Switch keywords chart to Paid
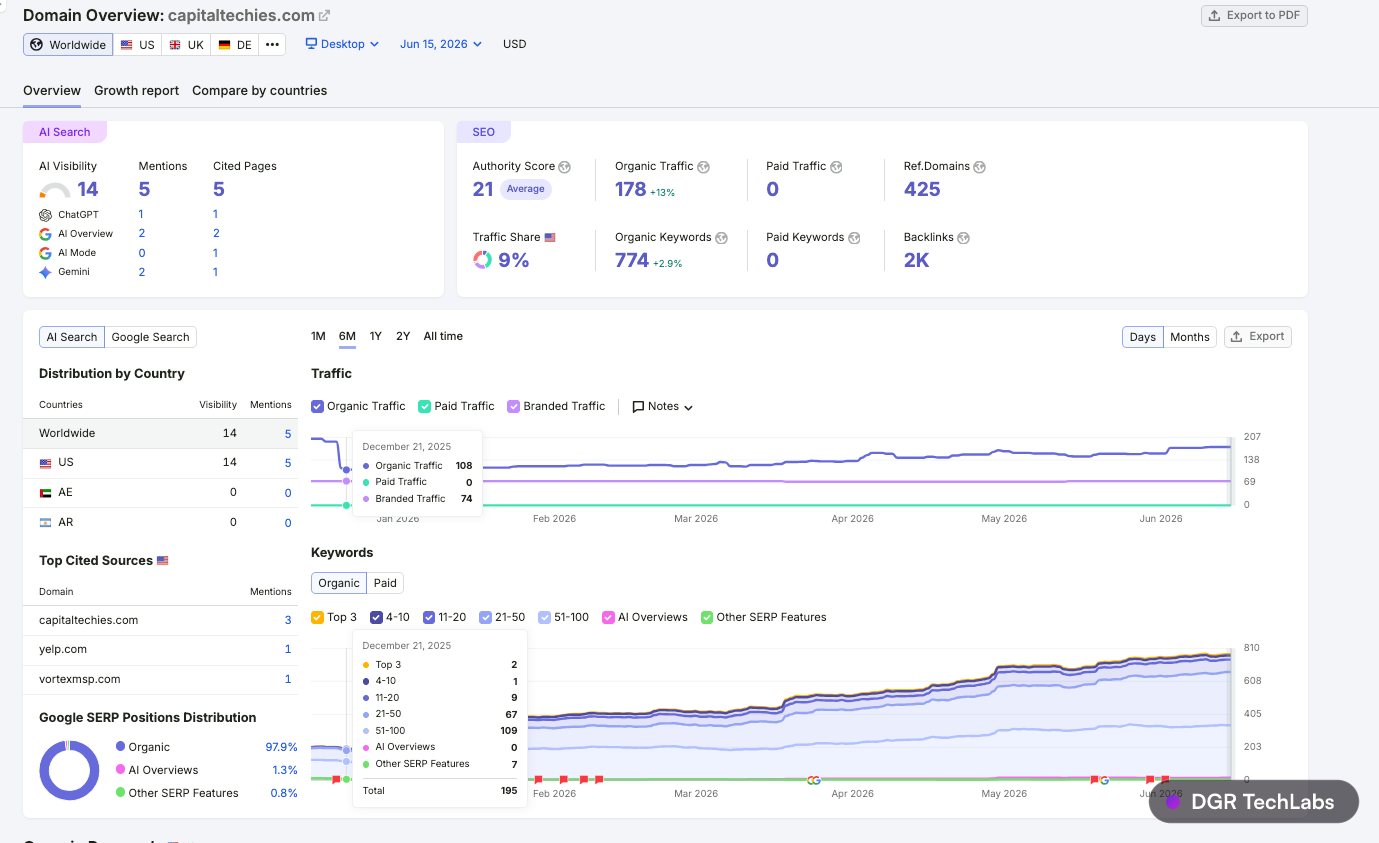This screenshot has width=1379, height=843. (x=385, y=583)
